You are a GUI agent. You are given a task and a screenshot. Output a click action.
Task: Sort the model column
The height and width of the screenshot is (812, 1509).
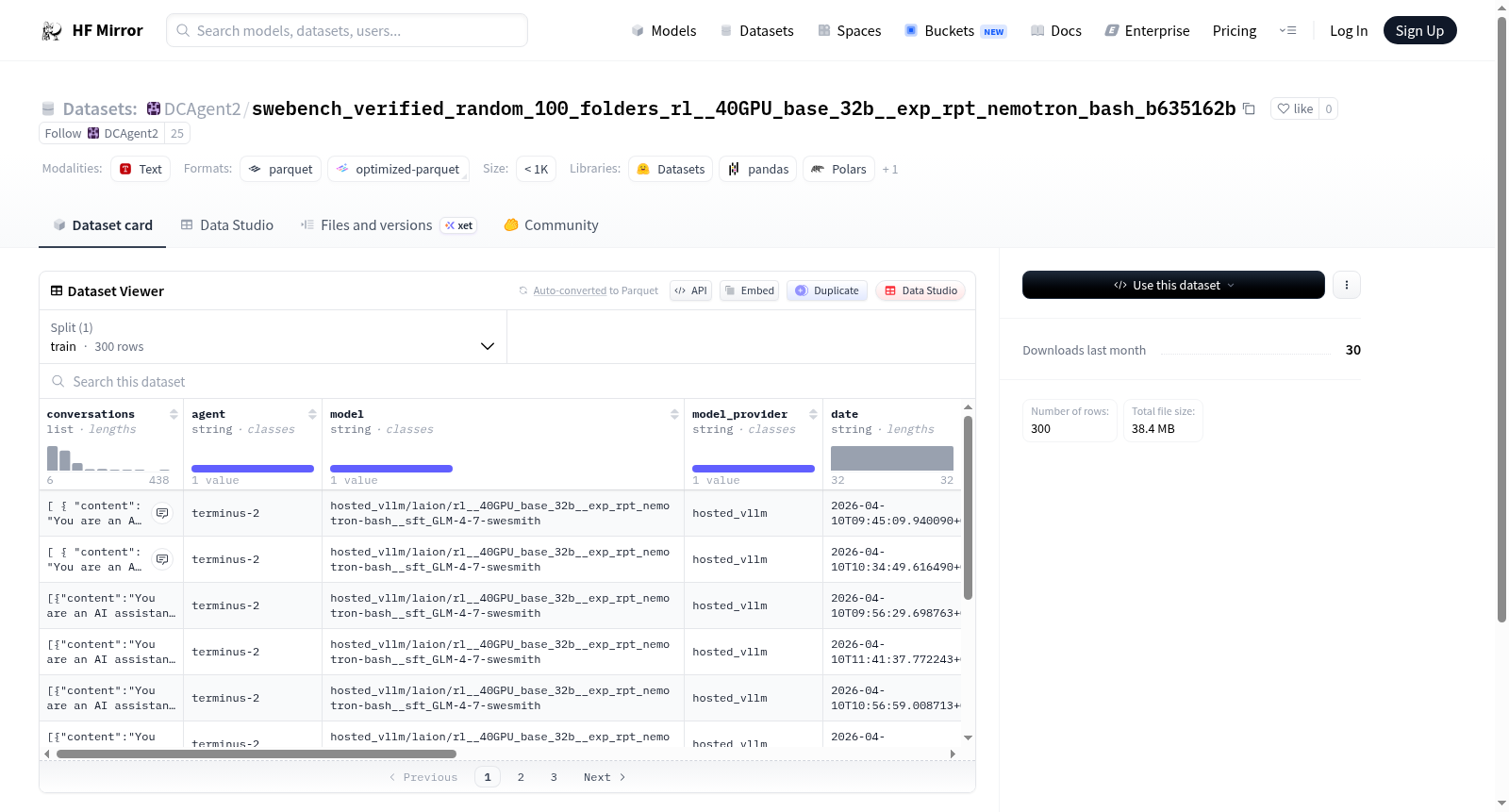[674, 415]
